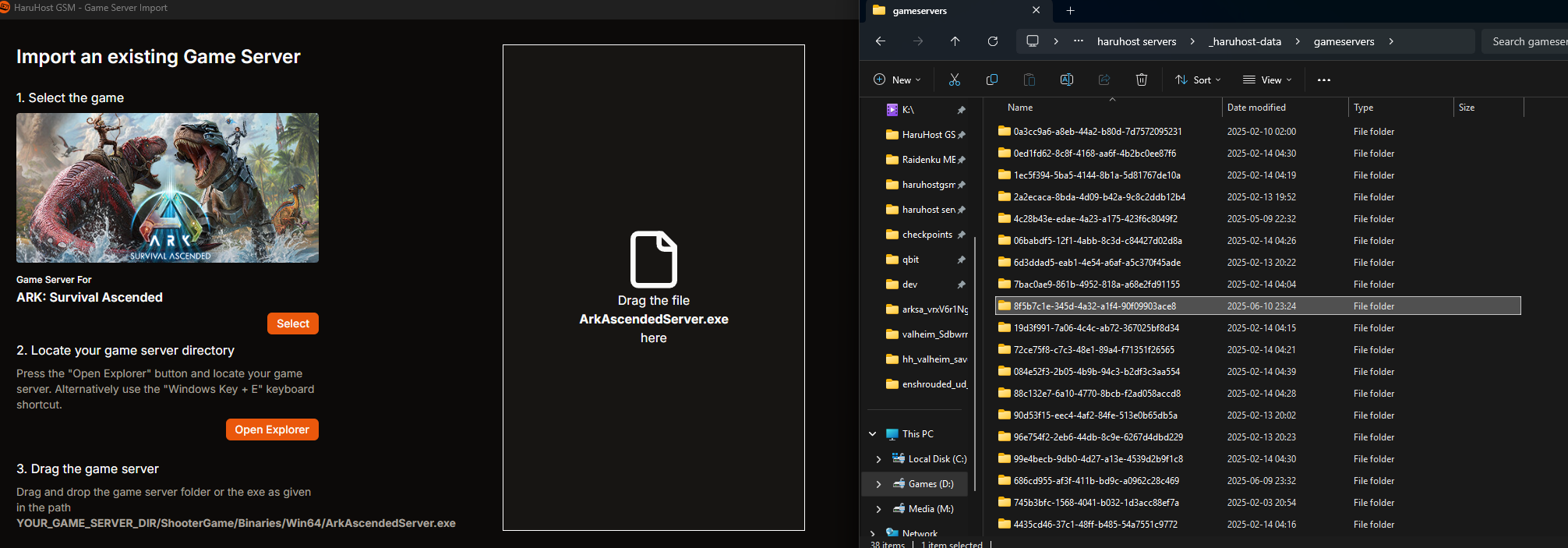Select folder 4c28b43e-edae-4a23-a175-423f6c8049f2
Screen dimensions: 1568x548
pos(1258,219)
